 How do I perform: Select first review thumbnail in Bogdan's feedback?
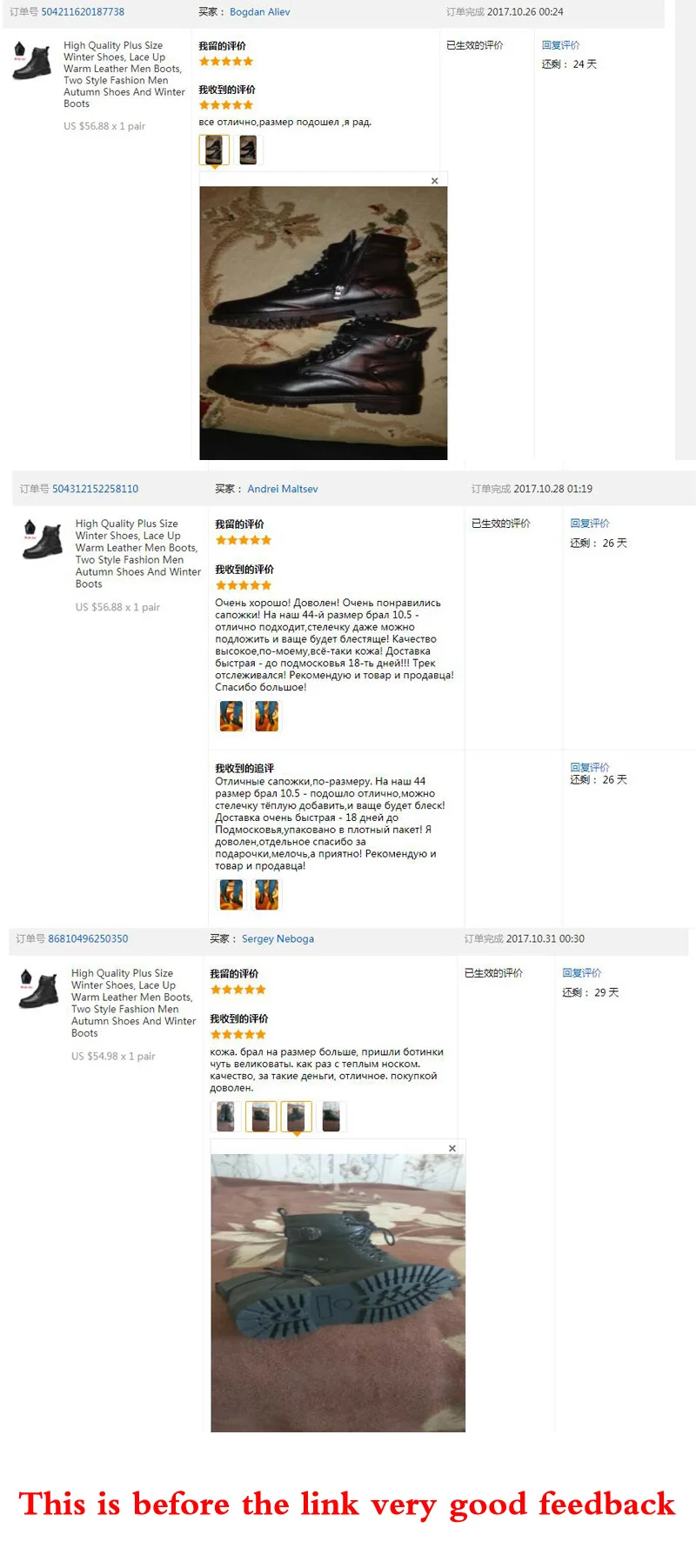click(214, 150)
